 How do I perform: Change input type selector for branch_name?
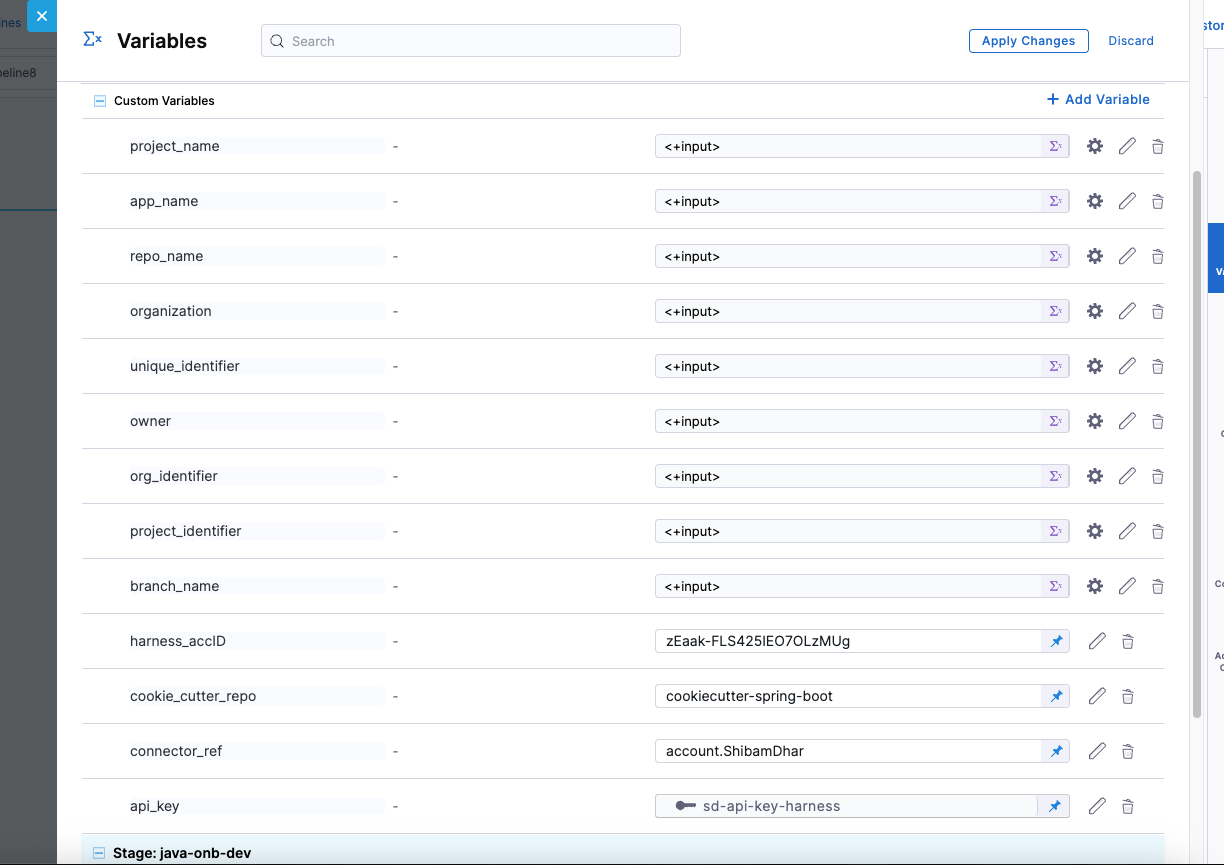(x=1055, y=586)
